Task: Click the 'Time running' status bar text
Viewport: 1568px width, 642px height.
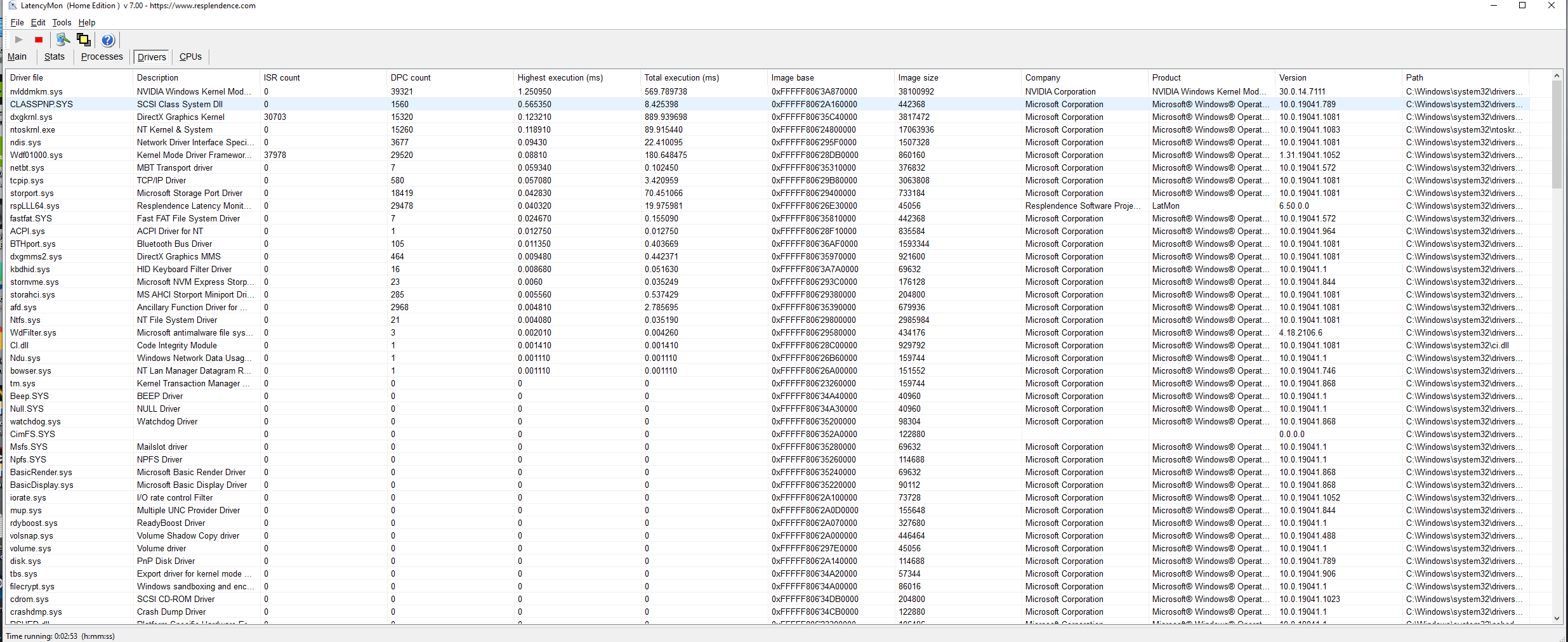Action: point(60,636)
